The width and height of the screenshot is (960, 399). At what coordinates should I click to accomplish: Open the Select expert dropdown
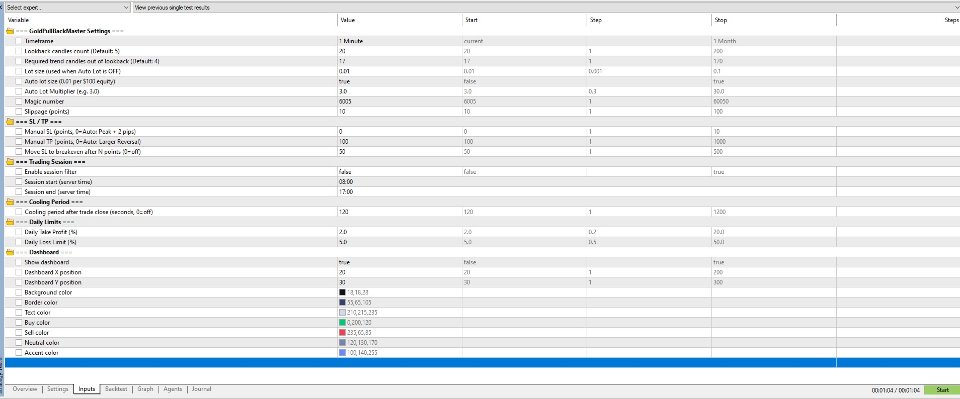point(67,7)
